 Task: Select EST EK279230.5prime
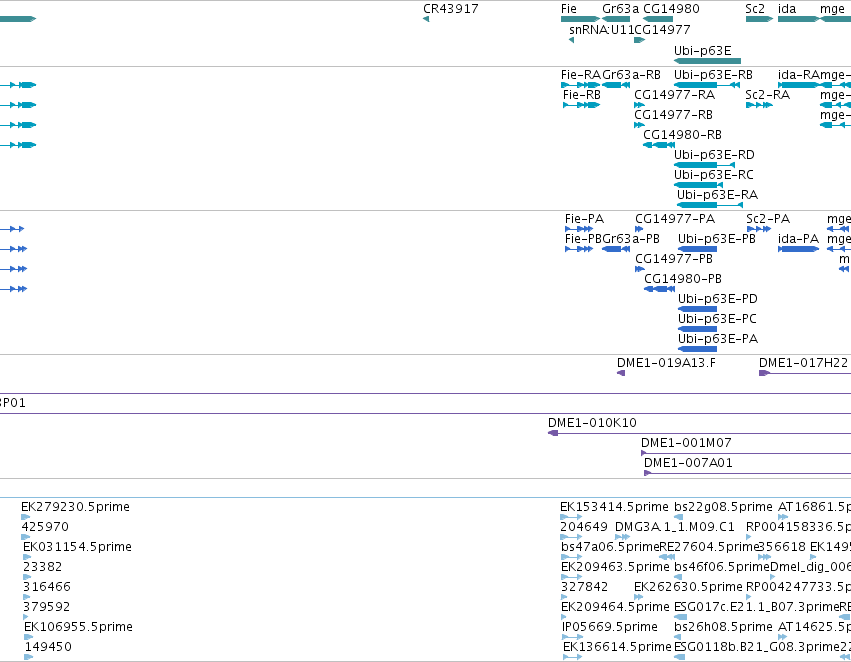[75, 507]
